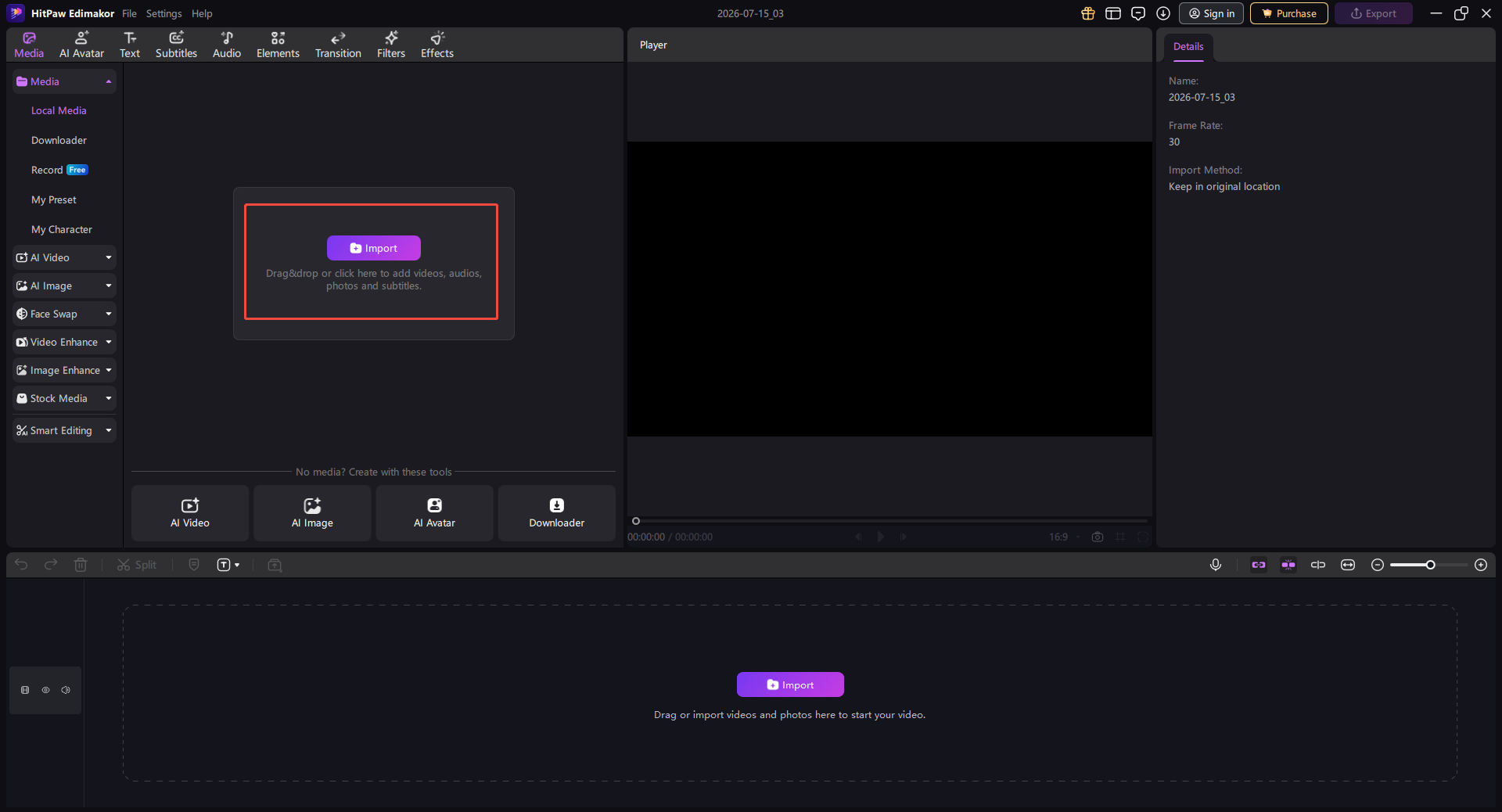Click the export-clip box icon in timeline toolbar
1502x812 pixels.
(275, 565)
